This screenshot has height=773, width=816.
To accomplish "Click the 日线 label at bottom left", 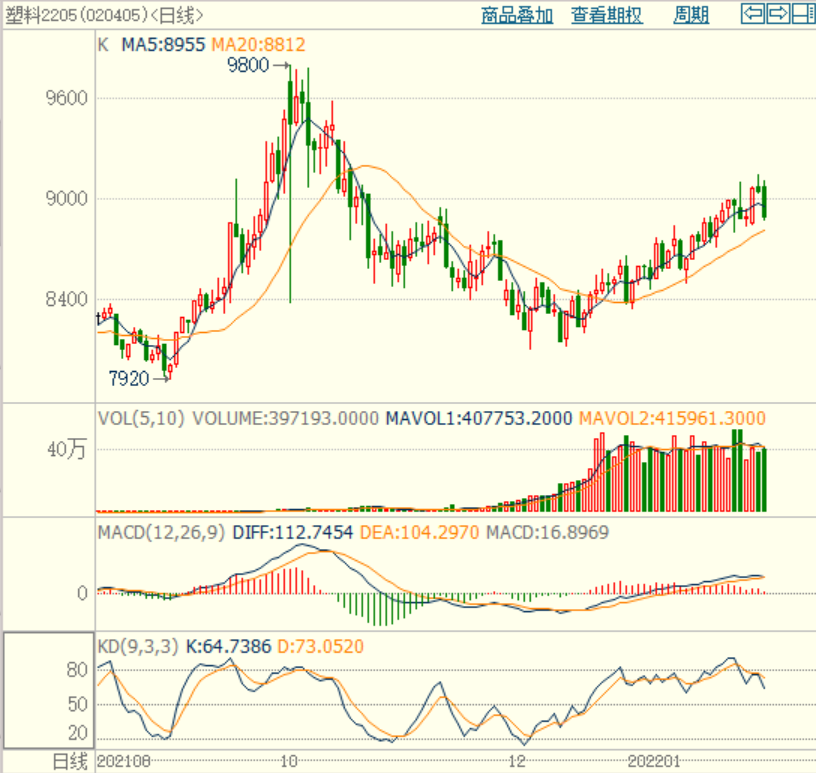I will click(70, 762).
